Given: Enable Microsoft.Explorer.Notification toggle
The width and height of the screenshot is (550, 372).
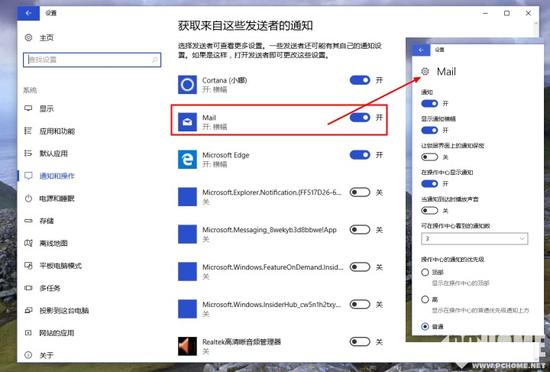Looking at the screenshot, I should point(360,192).
